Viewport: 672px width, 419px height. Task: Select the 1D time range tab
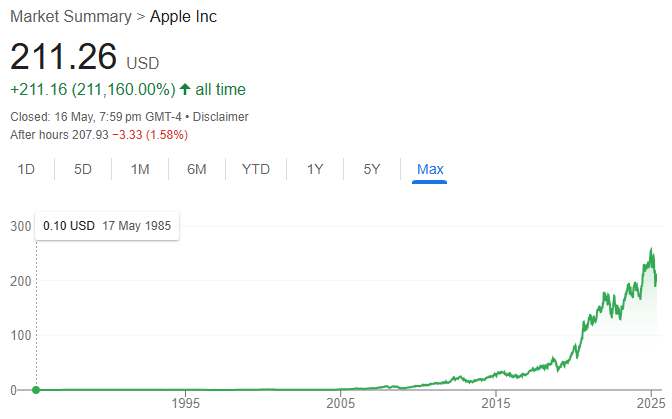coord(26,169)
